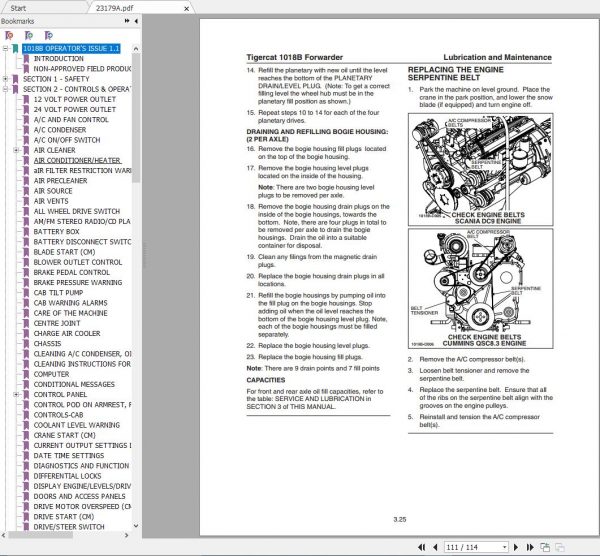Select 12 VOLT POWER OUTLET bookmark
This screenshot has width=600, height=556.
click(75, 99)
